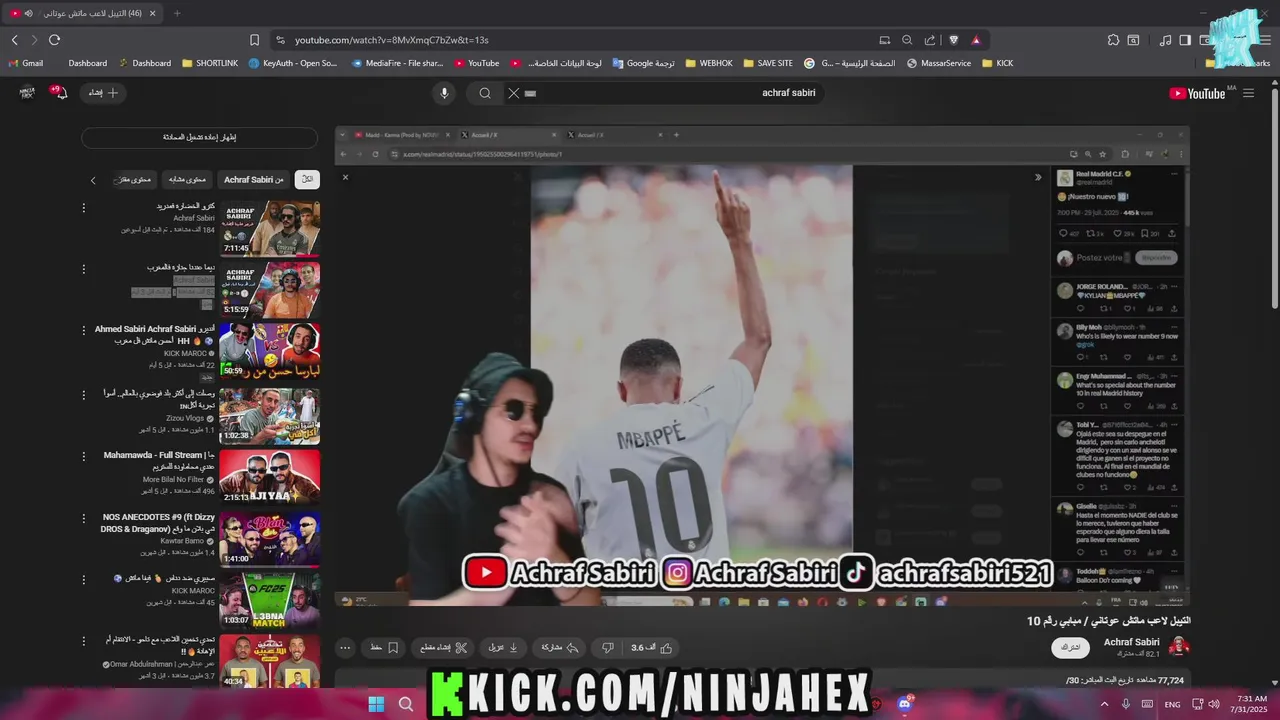1280x720 pixels.
Task: Select the 'All' filter chip
Action: [x=308, y=179]
